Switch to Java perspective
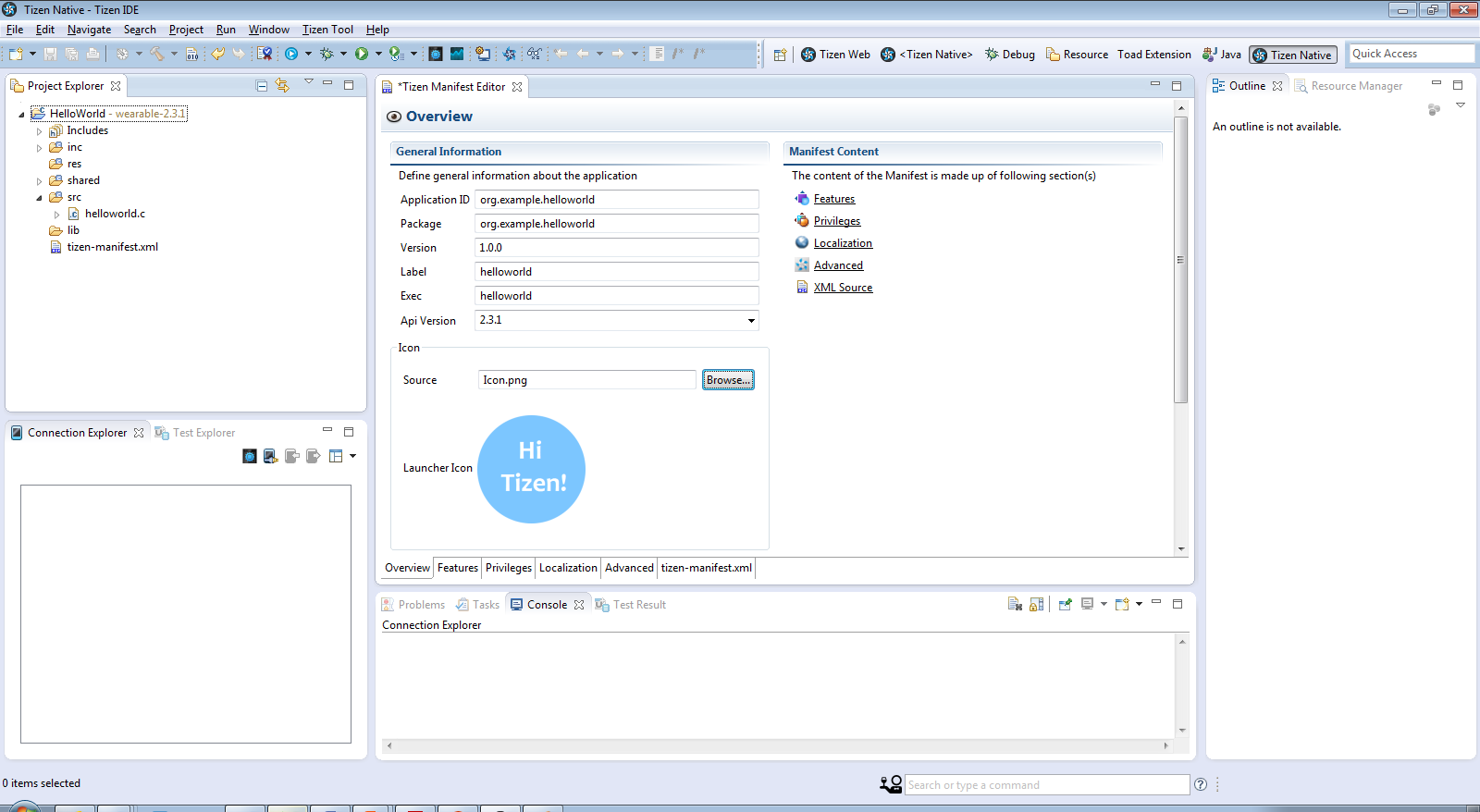Screen dimensions: 1480x812 [x=1222, y=55]
